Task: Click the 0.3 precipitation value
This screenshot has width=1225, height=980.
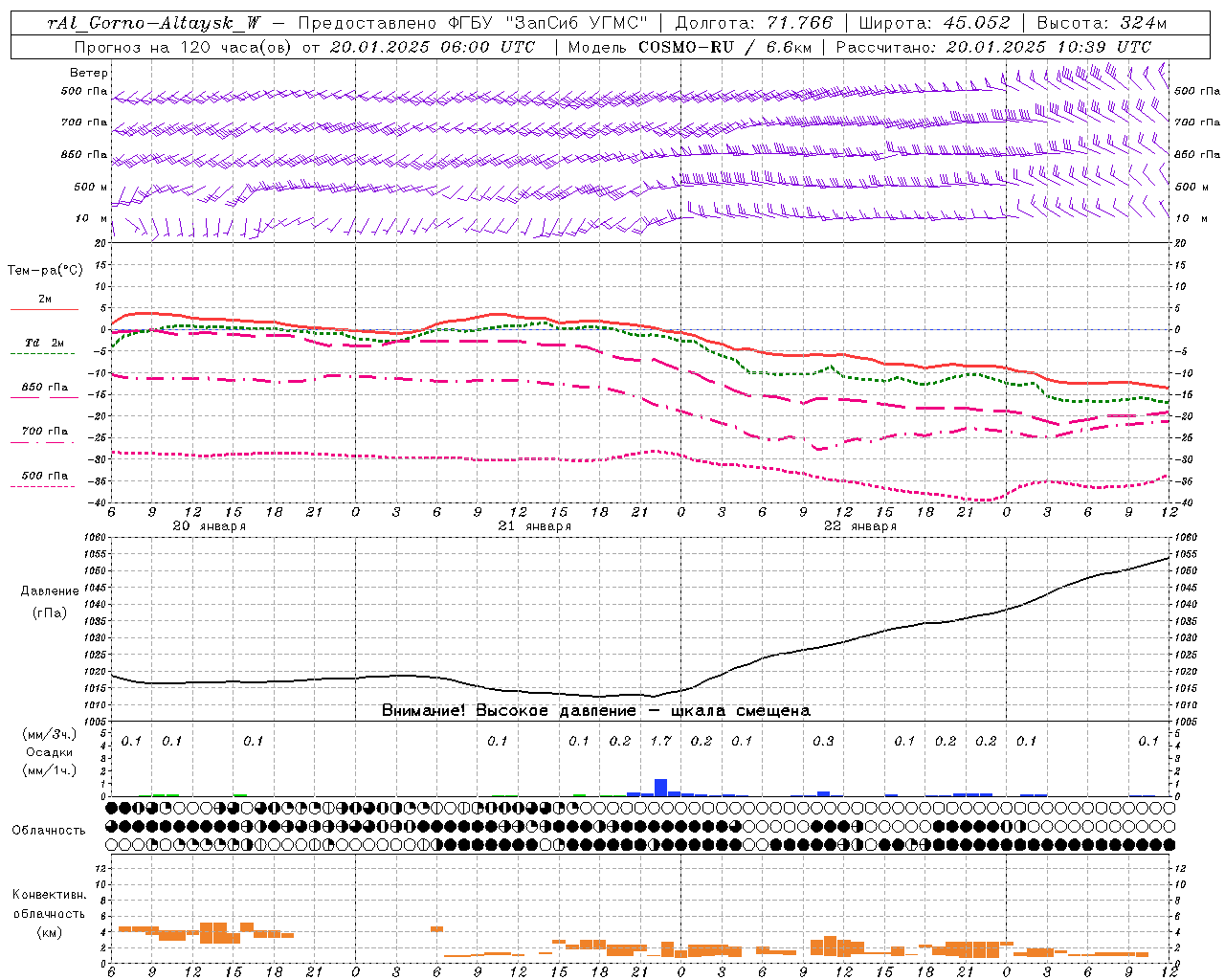Action: pos(823,741)
